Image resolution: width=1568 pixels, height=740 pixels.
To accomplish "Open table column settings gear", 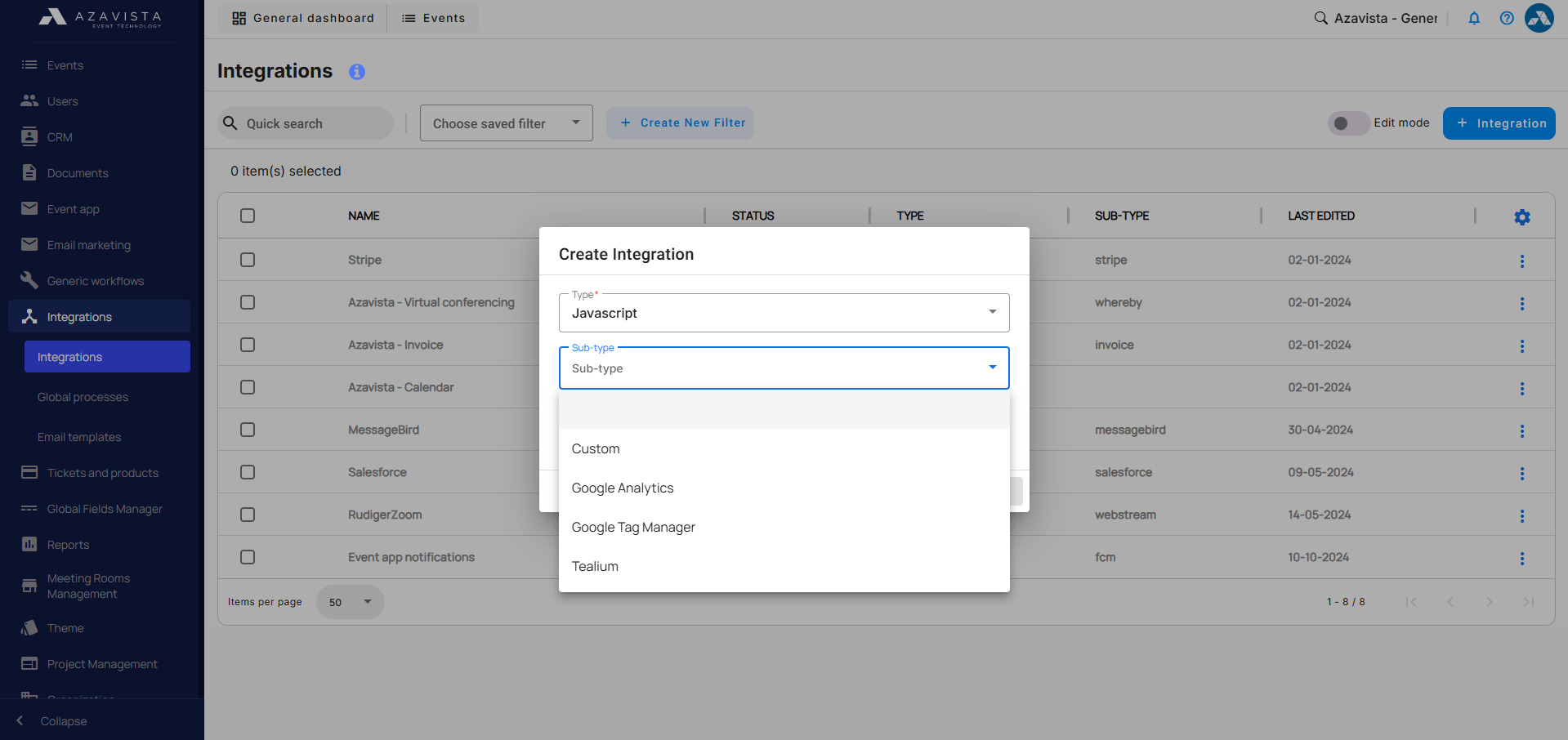I will [x=1522, y=217].
